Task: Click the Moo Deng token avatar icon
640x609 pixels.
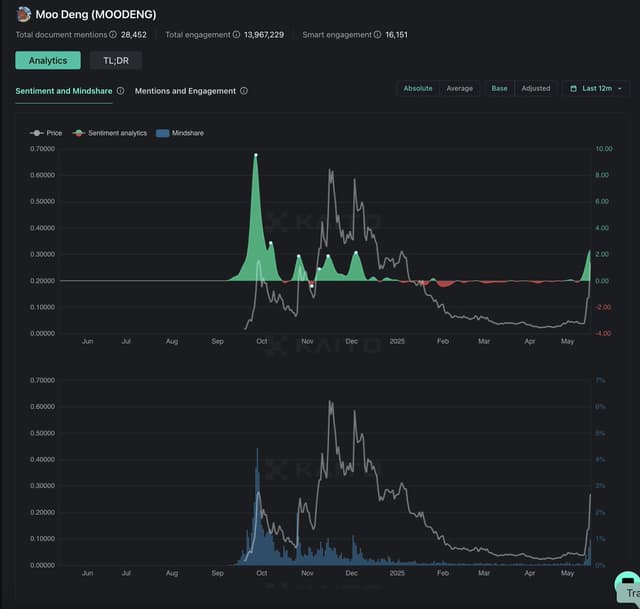Action: coord(24,14)
